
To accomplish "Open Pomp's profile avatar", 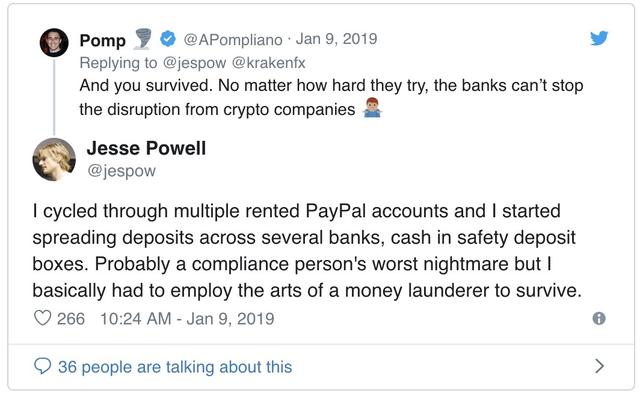I will [x=54, y=42].
